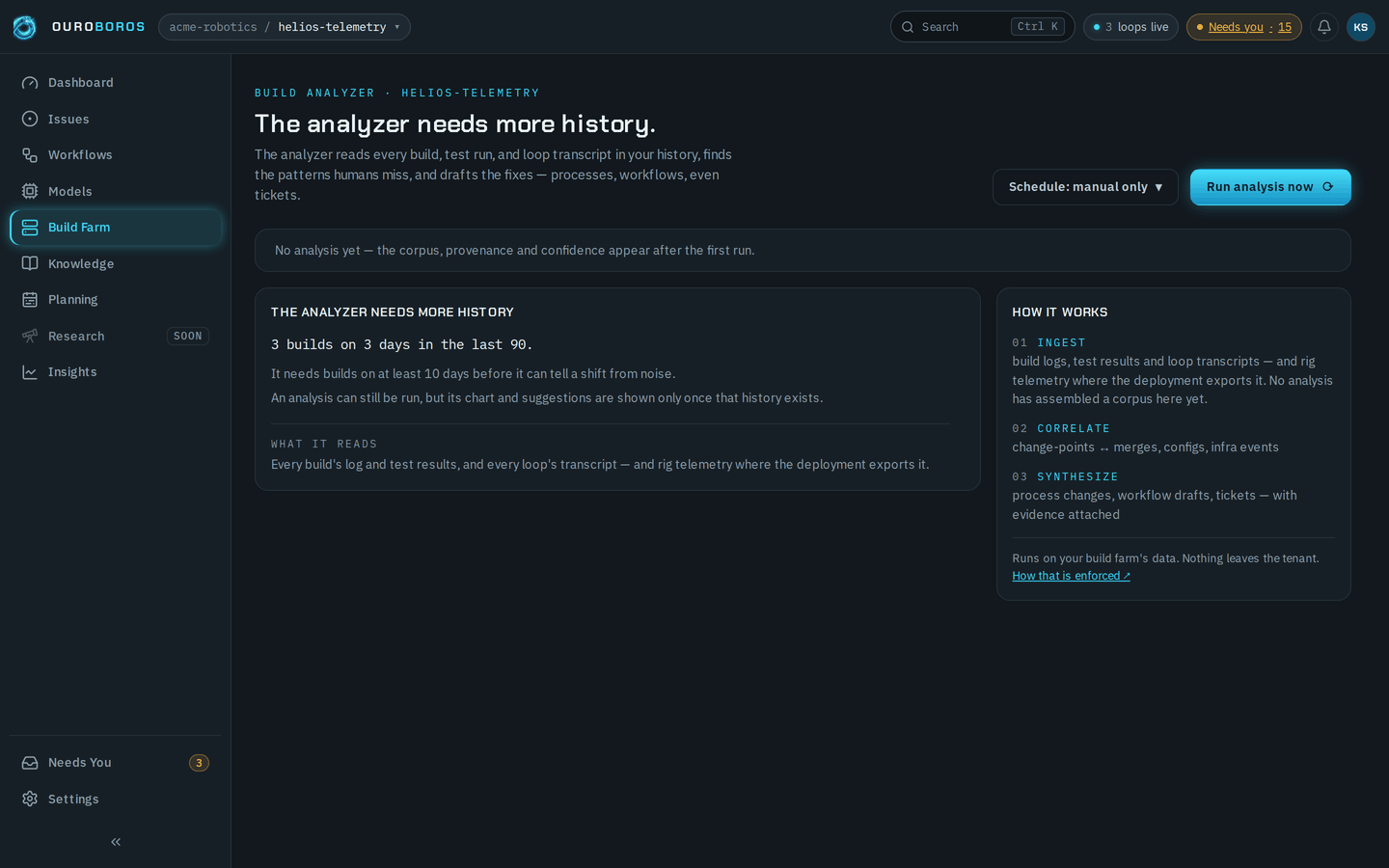Click the refresh icon in Run analysis now

pos(1328,187)
